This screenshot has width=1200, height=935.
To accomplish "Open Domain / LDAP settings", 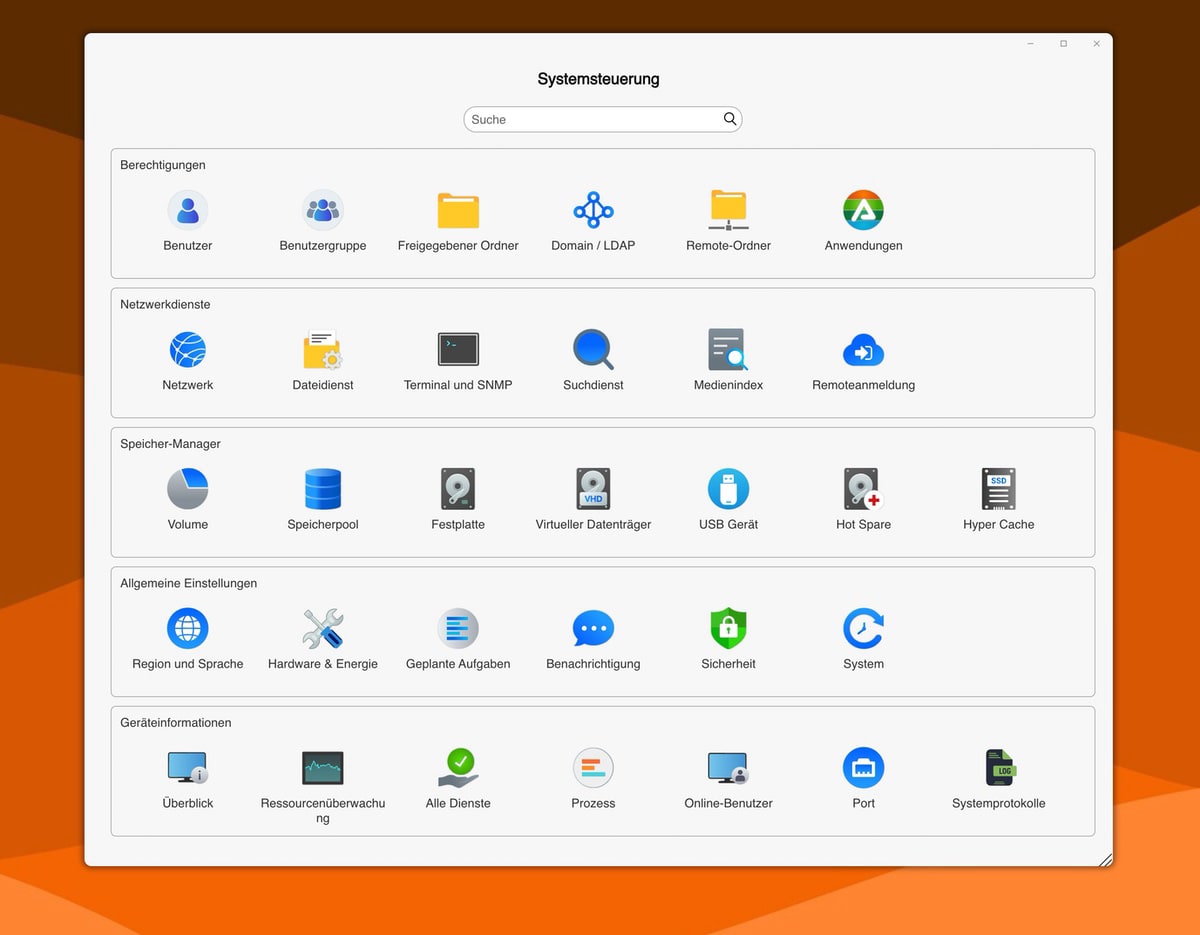I will pyautogui.click(x=593, y=211).
